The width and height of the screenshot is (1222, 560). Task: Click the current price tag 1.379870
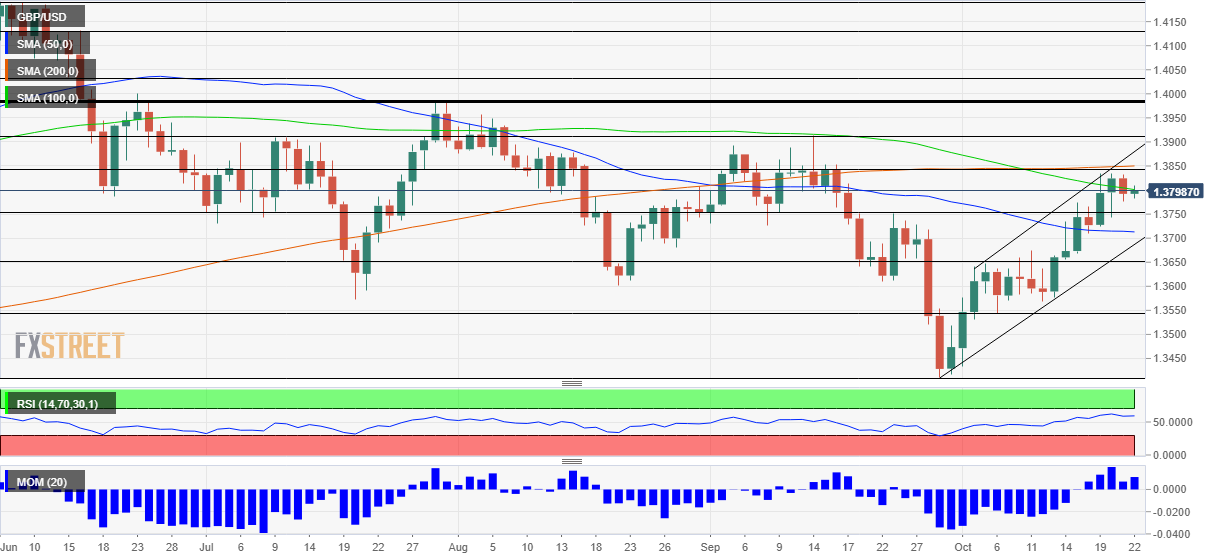point(1176,191)
